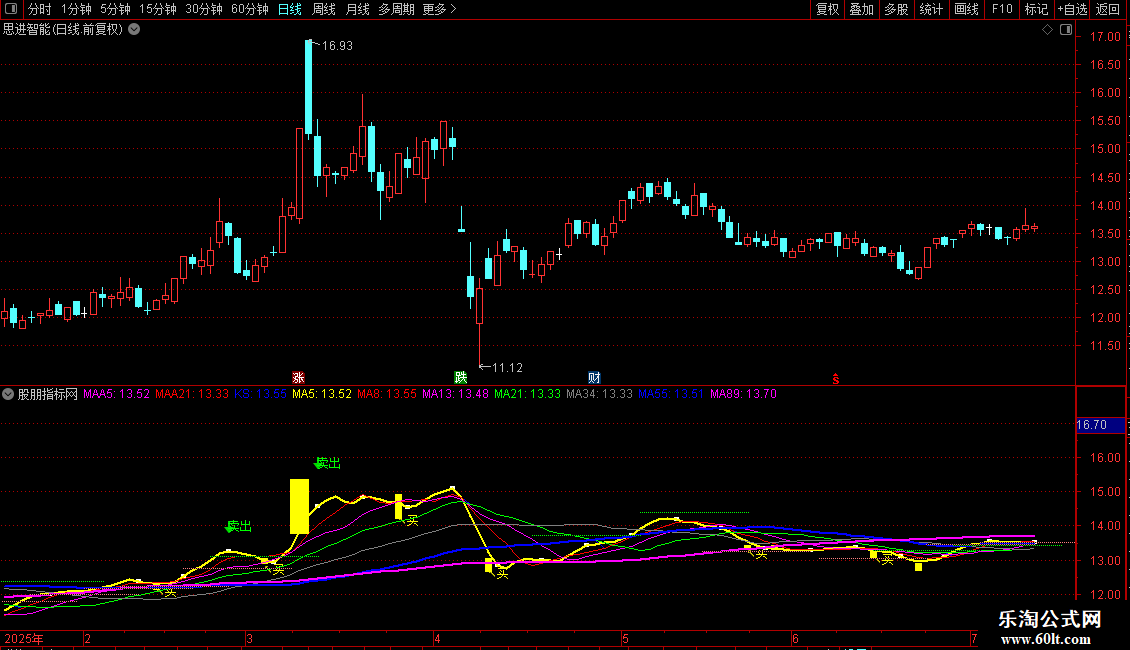Select the 5分钟 period
Screen dimensions: 1130x650
115,9
